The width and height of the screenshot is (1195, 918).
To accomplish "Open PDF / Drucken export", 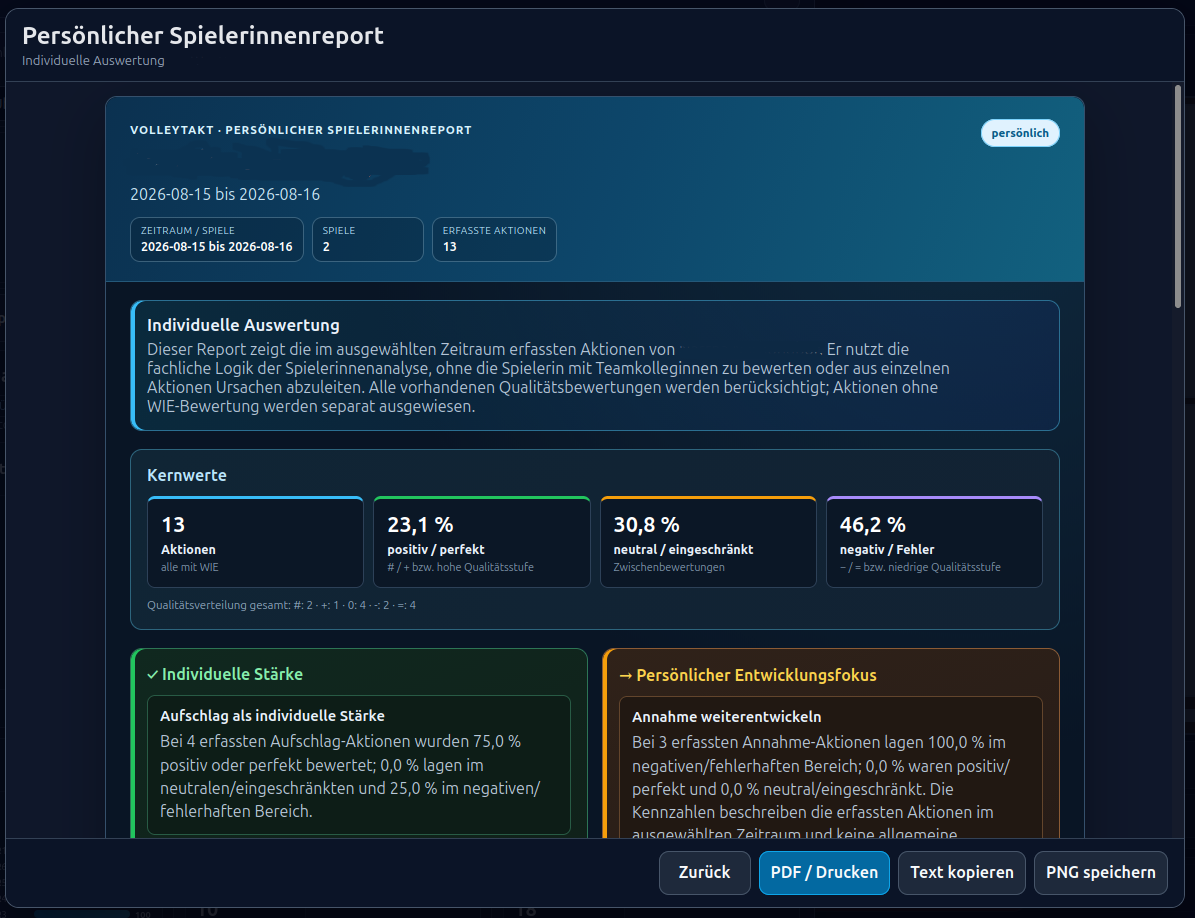I will [824, 872].
